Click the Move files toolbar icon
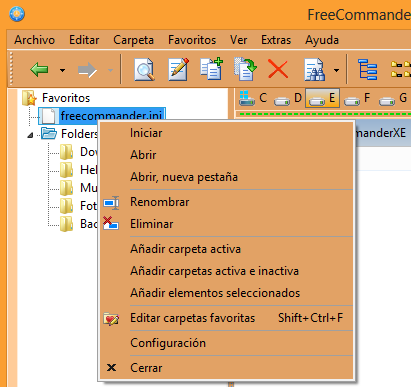 click(245, 69)
